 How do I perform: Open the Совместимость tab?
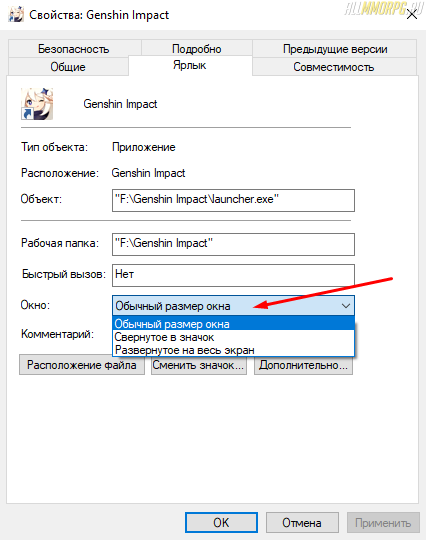point(334,66)
